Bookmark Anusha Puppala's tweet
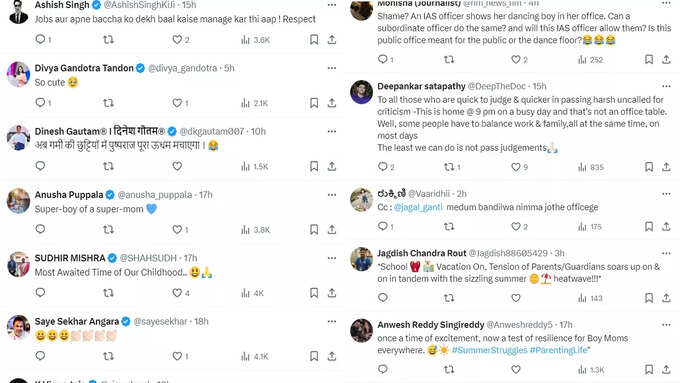The image size is (680, 383). 314,229
